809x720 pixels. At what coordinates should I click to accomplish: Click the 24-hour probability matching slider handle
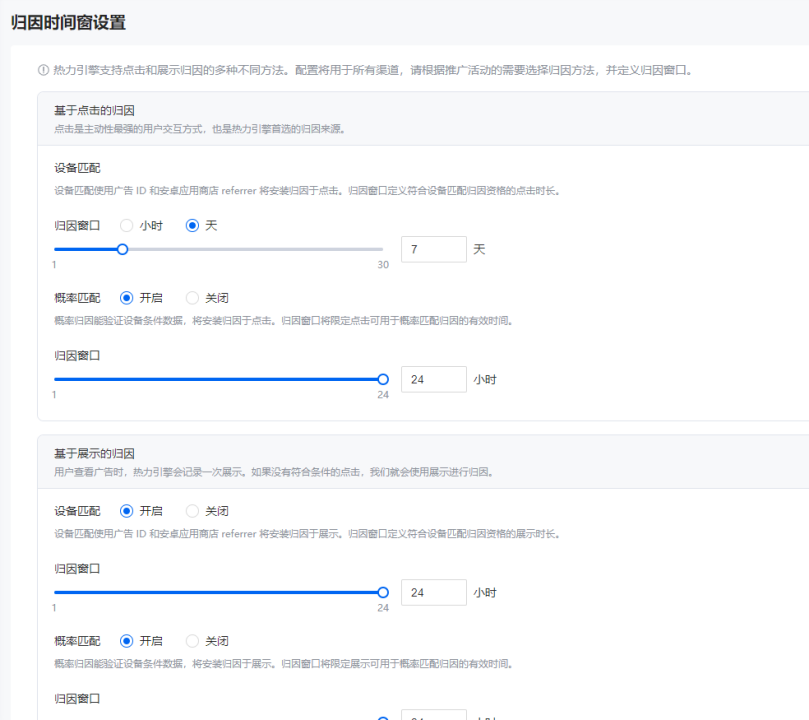(x=382, y=379)
